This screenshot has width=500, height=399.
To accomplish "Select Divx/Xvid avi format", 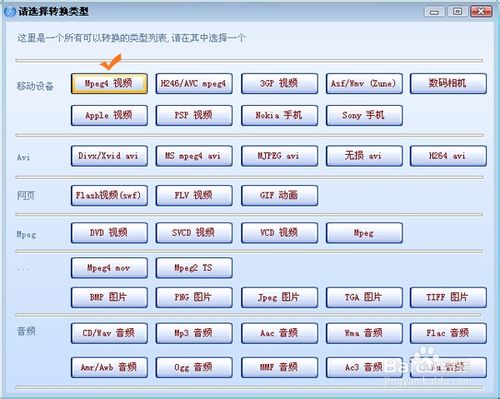I will [109, 156].
